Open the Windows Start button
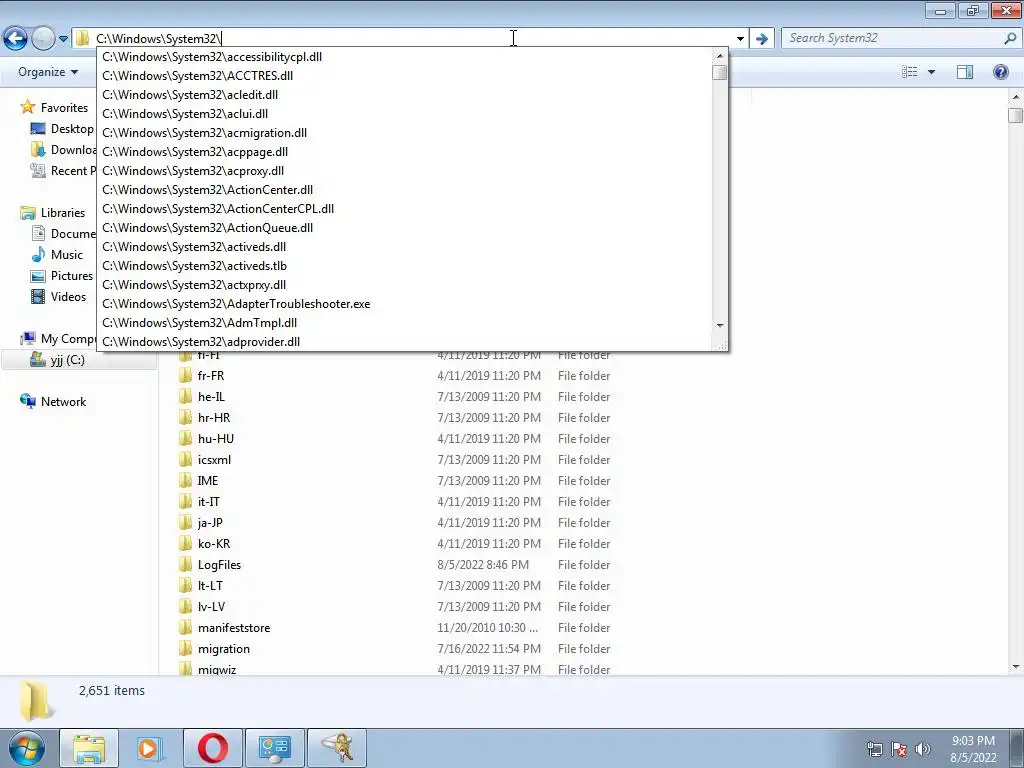The width and height of the screenshot is (1024, 768). coord(27,748)
